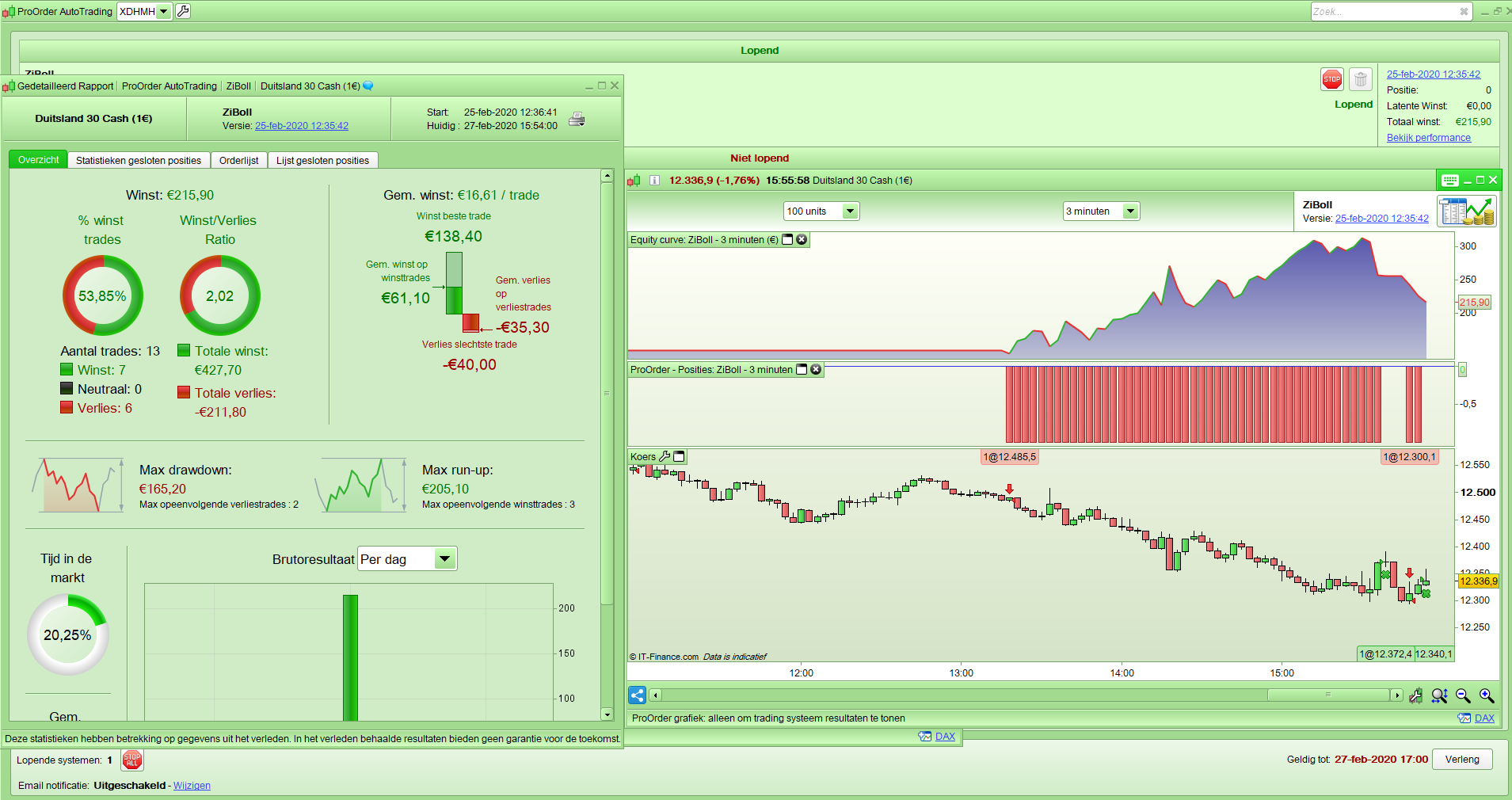
Task: Click the Verleng button
Action: 1462,759
